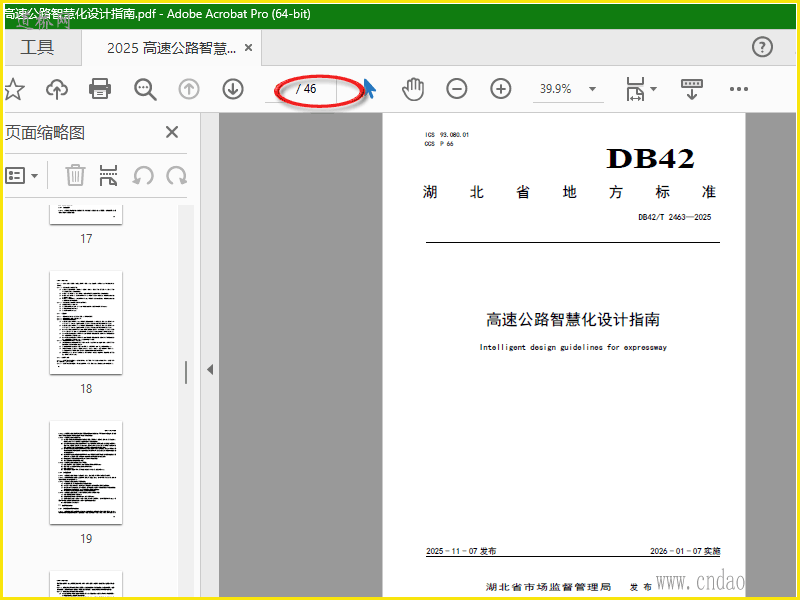Open the more tools ellipsis menu
The image size is (800, 600).
point(739,89)
